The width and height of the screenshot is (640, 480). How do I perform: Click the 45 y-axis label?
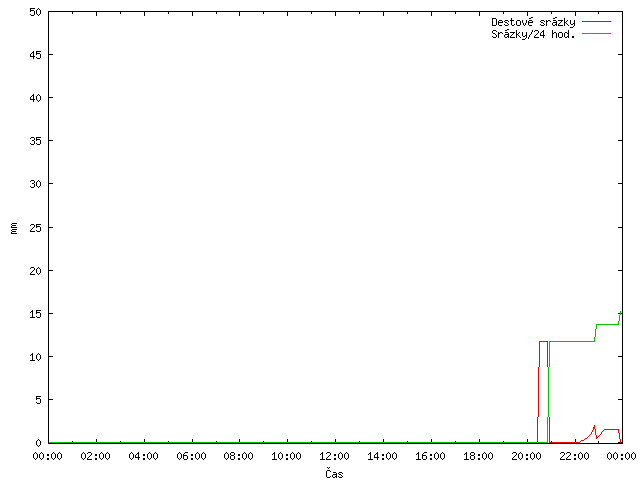(x=36, y=55)
